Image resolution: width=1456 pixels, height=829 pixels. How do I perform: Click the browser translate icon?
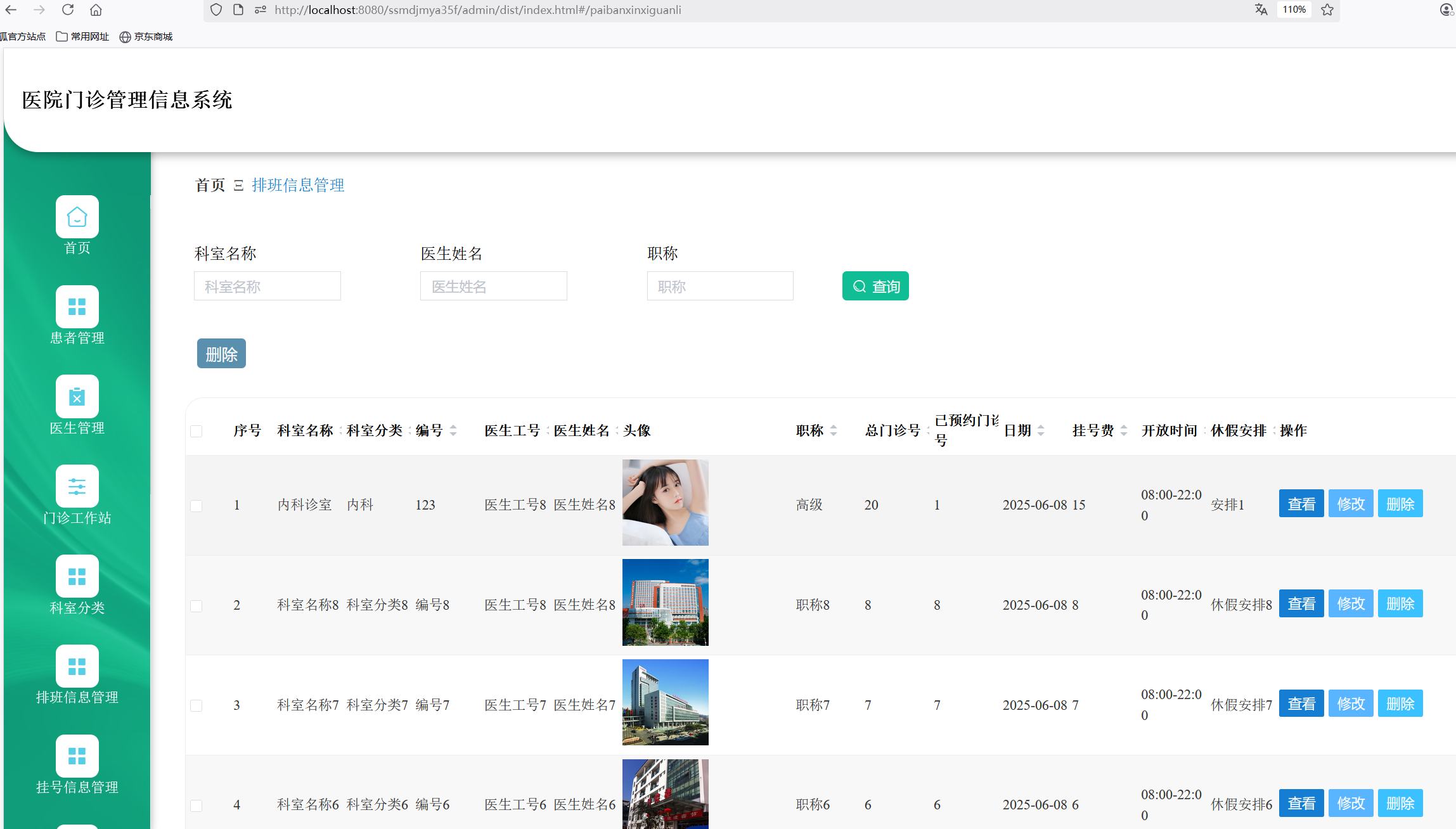(1261, 10)
